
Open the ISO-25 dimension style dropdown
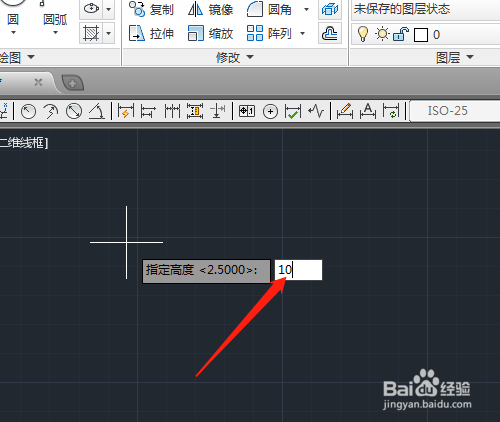click(x=455, y=111)
